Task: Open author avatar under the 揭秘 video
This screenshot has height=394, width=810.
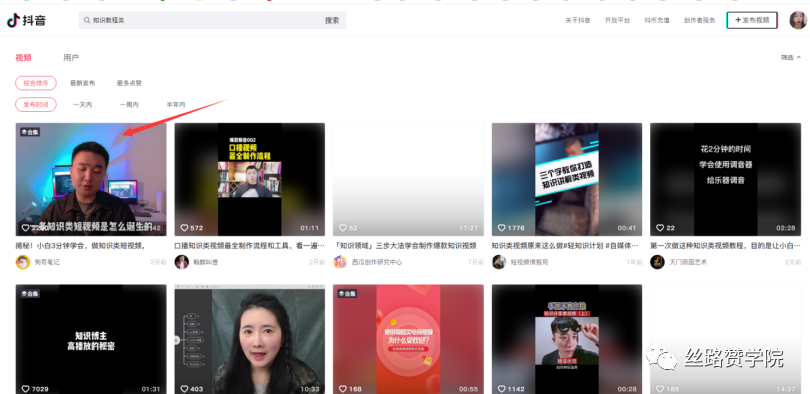Action: click(23, 262)
